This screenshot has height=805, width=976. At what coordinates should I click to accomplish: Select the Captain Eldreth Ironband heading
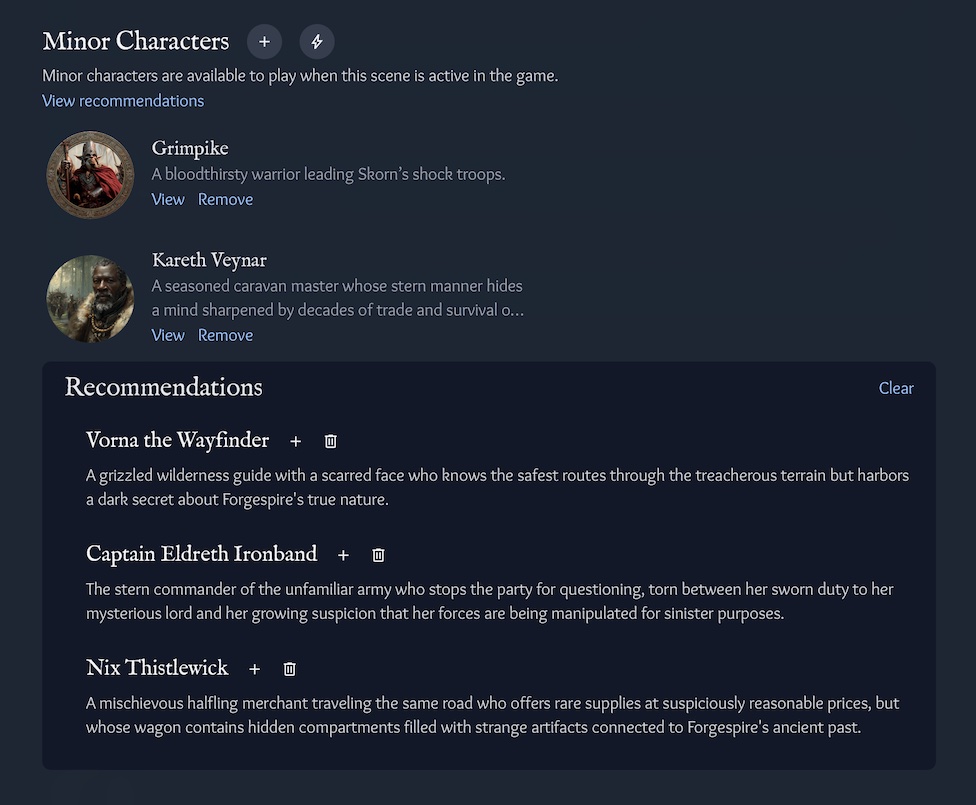[x=201, y=553]
